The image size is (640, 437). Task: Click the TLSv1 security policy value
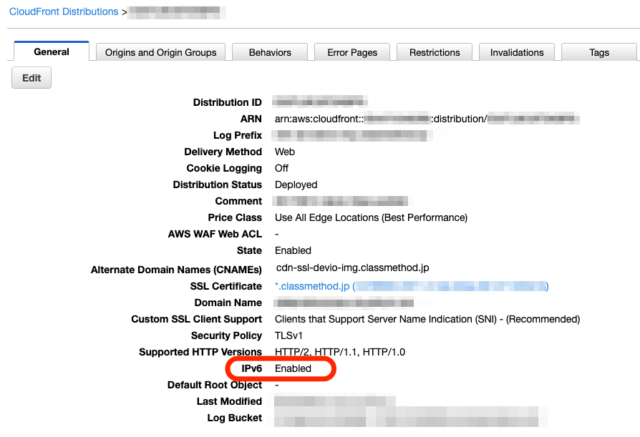click(x=290, y=335)
